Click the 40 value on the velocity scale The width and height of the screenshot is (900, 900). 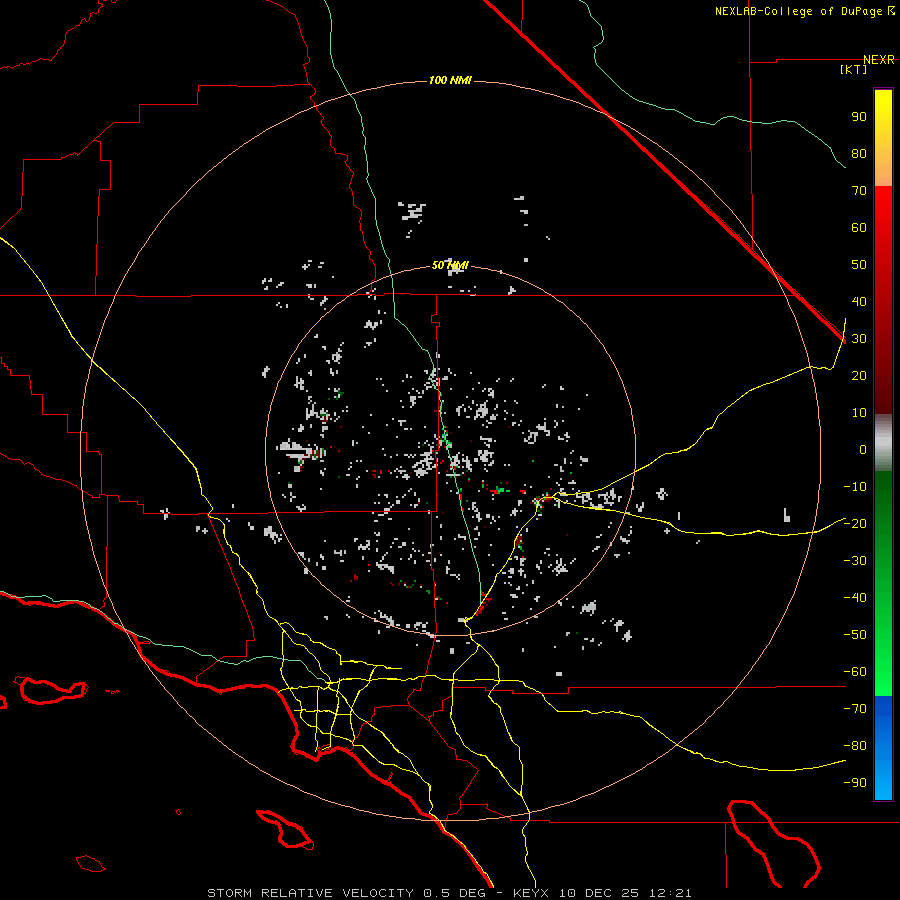pos(859,301)
